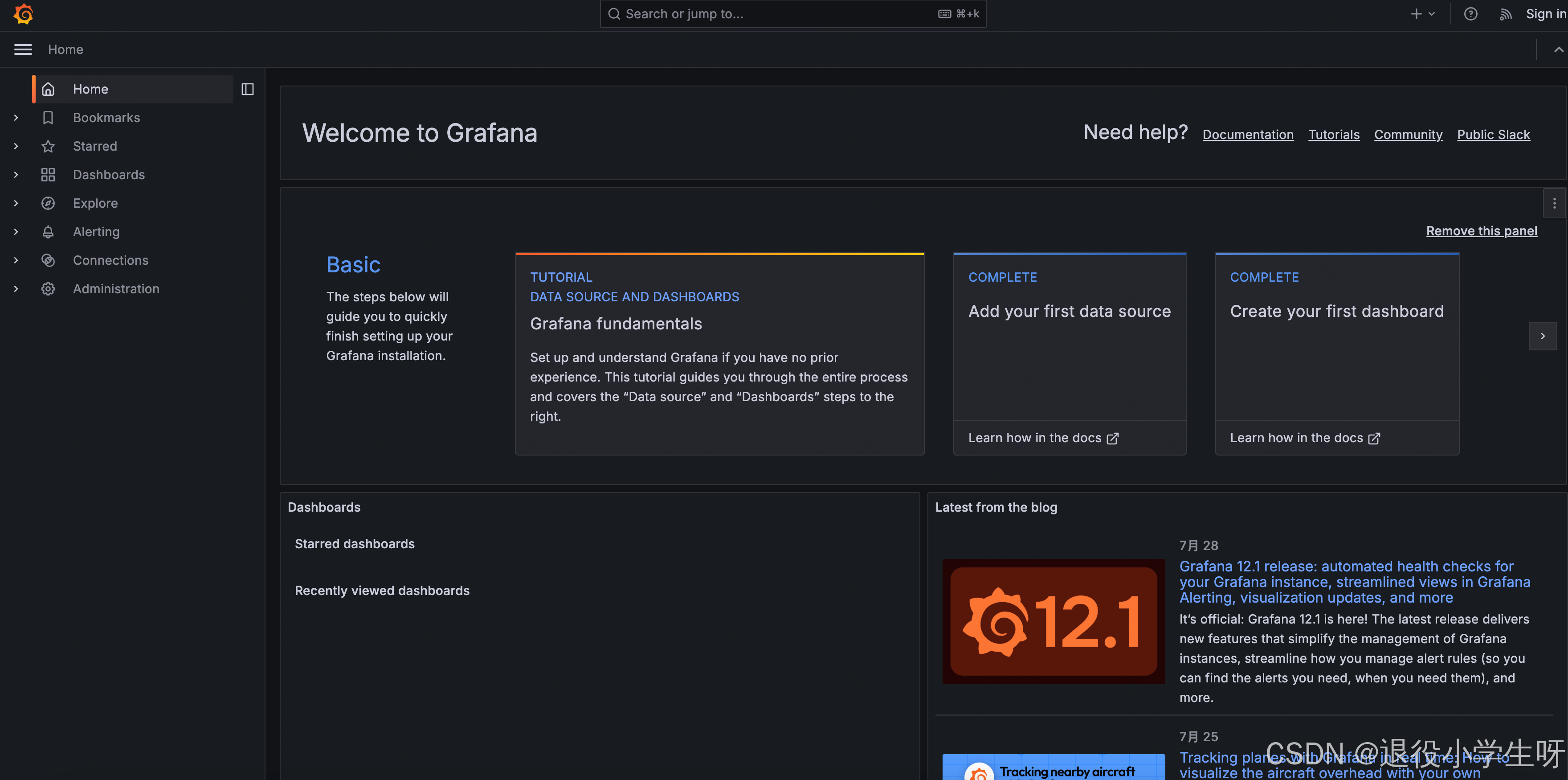Click external link icon under data source card

(1112, 439)
